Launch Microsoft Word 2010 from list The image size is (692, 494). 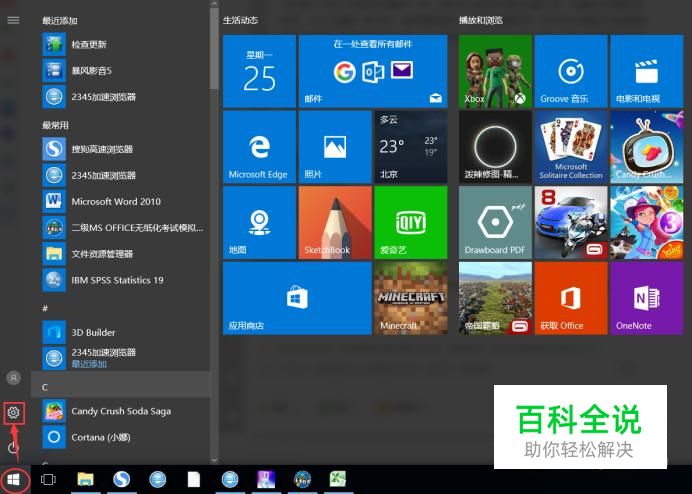pos(120,202)
